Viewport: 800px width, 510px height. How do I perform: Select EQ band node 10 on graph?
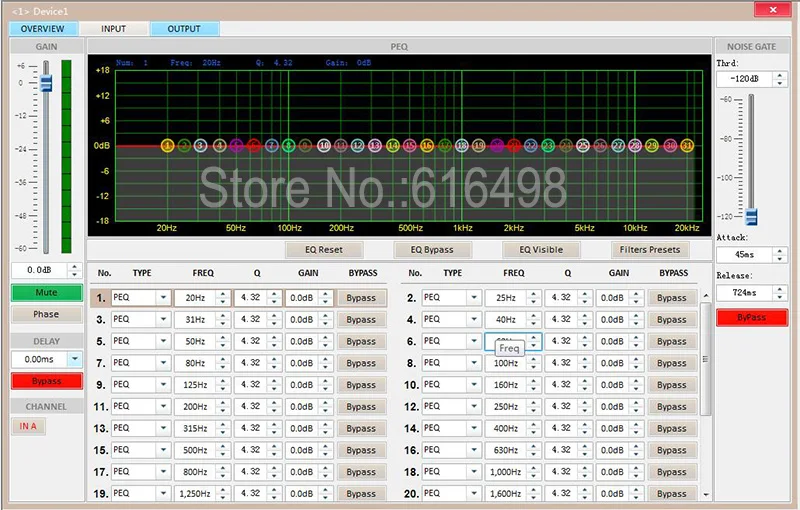[x=324, y=146]
